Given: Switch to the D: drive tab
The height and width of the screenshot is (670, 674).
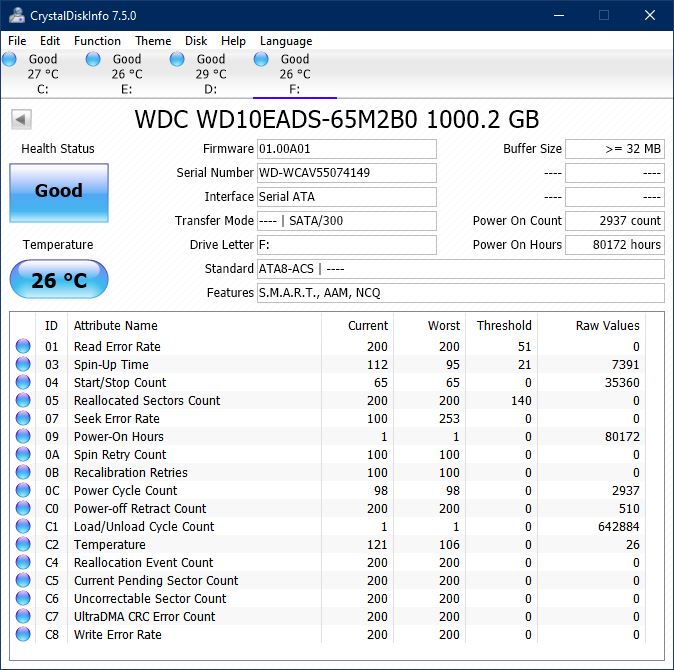Looking at the screenshot, I should (x=211, y=74).
